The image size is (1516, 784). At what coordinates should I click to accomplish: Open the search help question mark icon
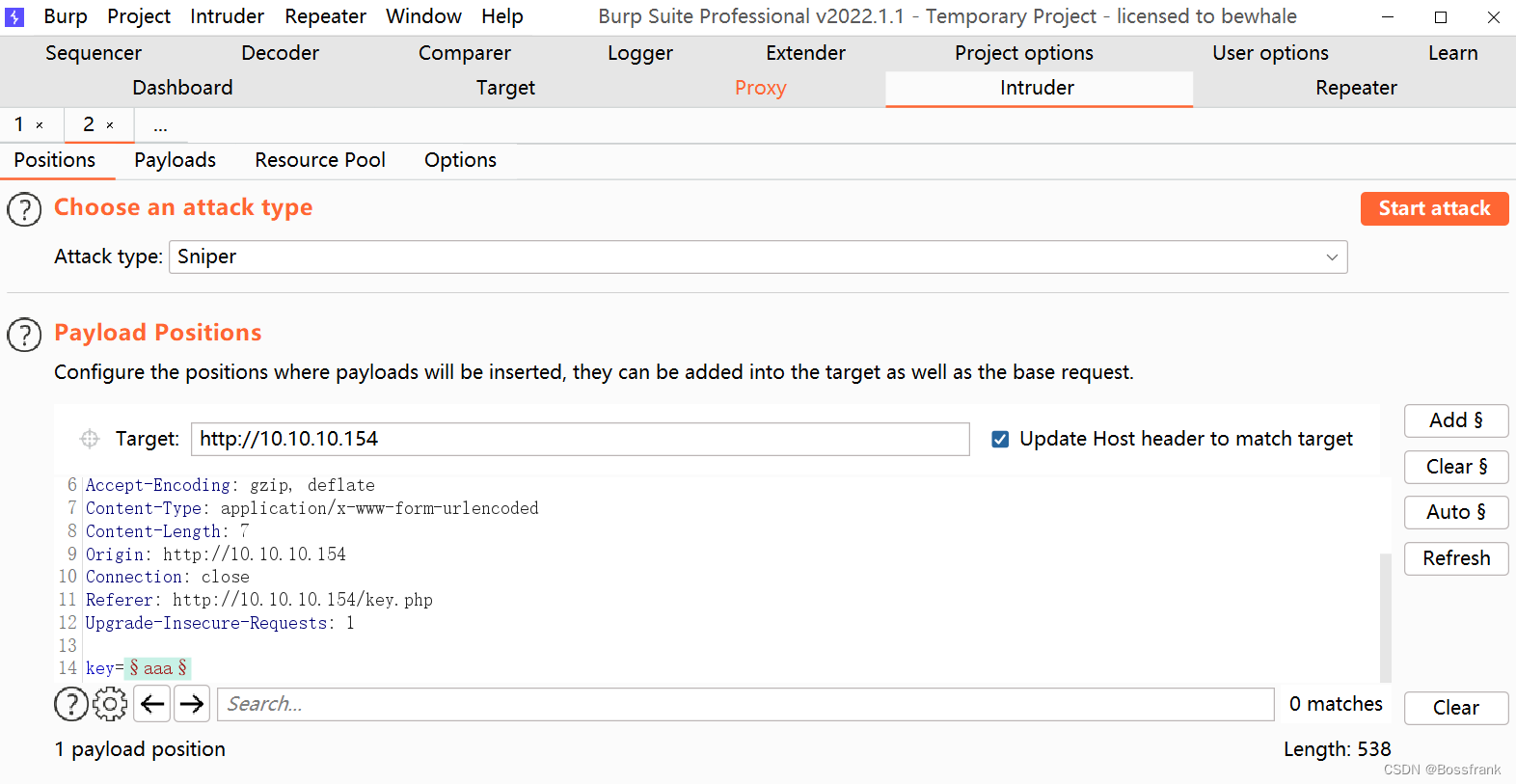[x=71, y=704]
